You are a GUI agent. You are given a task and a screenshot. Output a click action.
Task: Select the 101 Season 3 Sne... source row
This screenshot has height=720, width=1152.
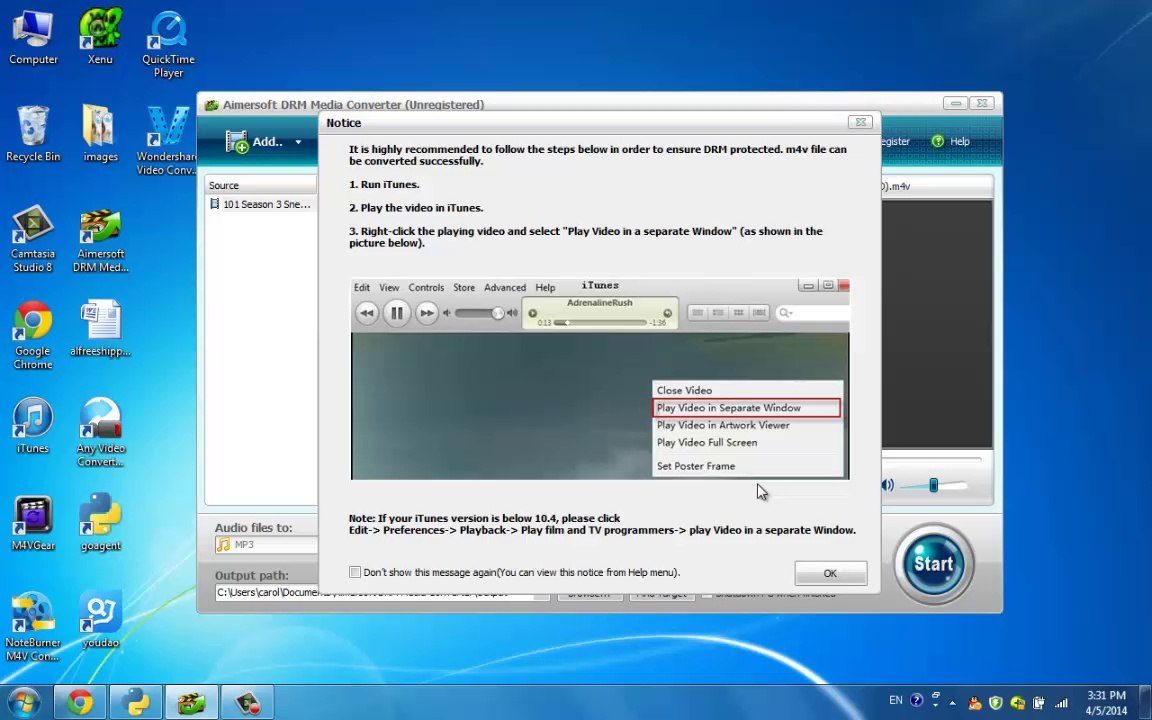pos(261,204)
